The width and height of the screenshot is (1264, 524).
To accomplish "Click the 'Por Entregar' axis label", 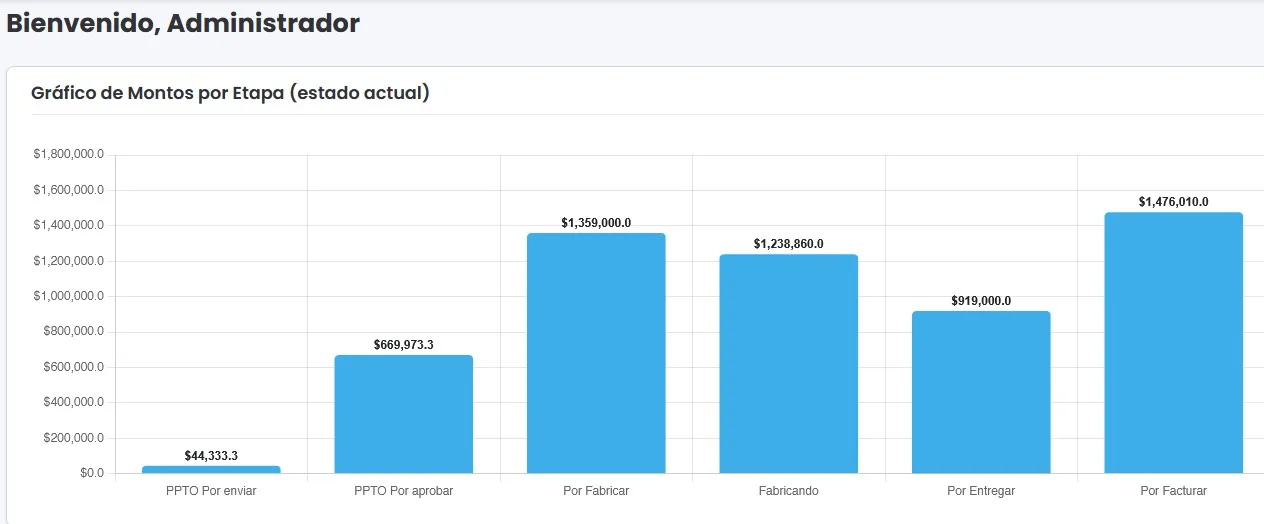I will click(981, 491).
